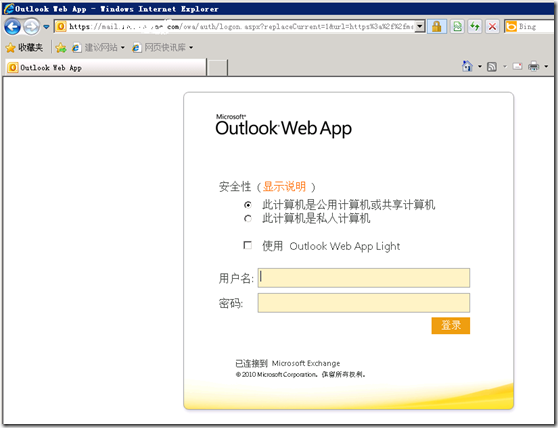Image resolution: width=558 pixels, height=428 pixels.
Task: Open a new blank tab
Action: (x=217, y=68)
